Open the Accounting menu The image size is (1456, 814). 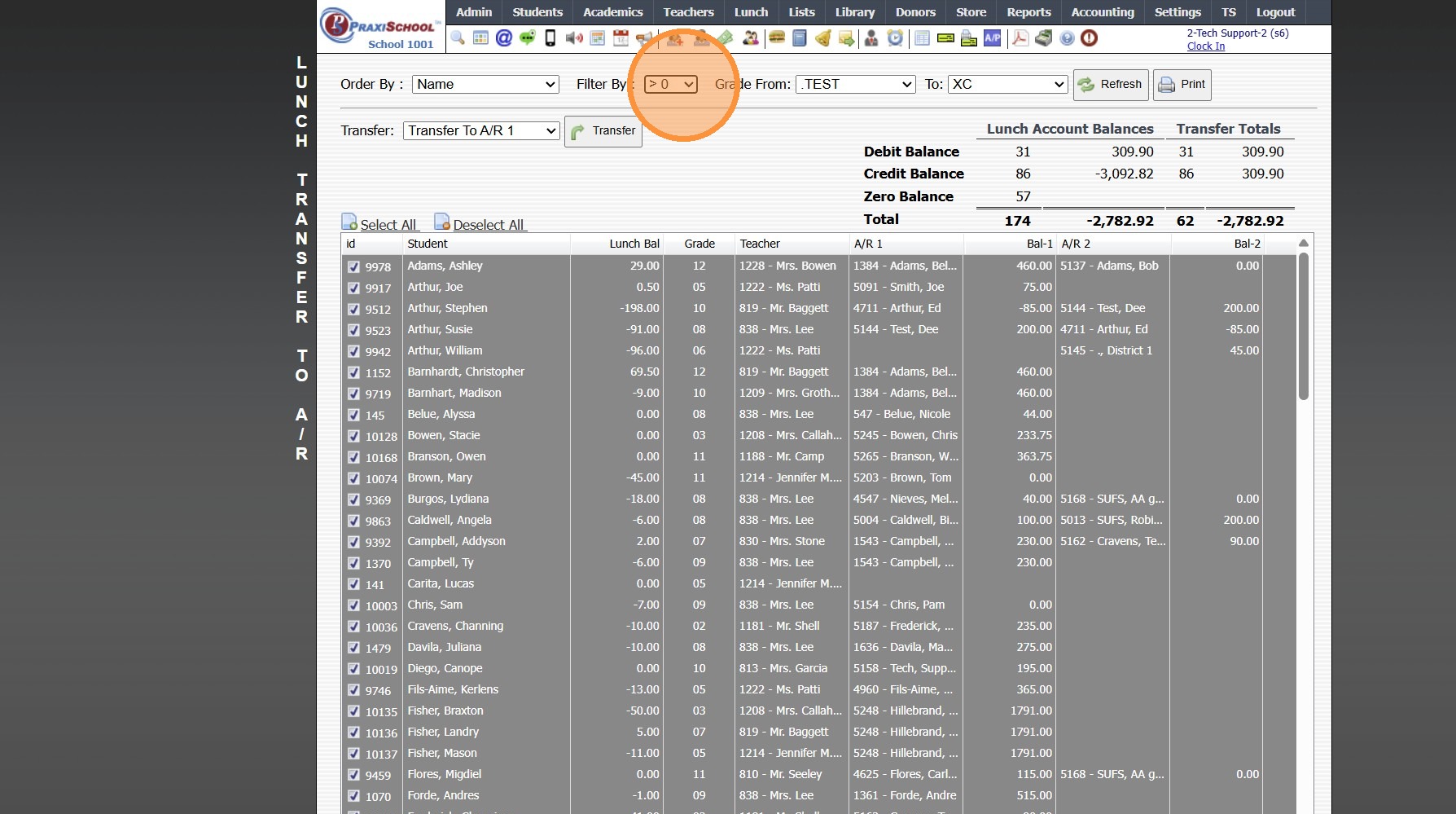pyautogui.click(x=1103, y=12)
